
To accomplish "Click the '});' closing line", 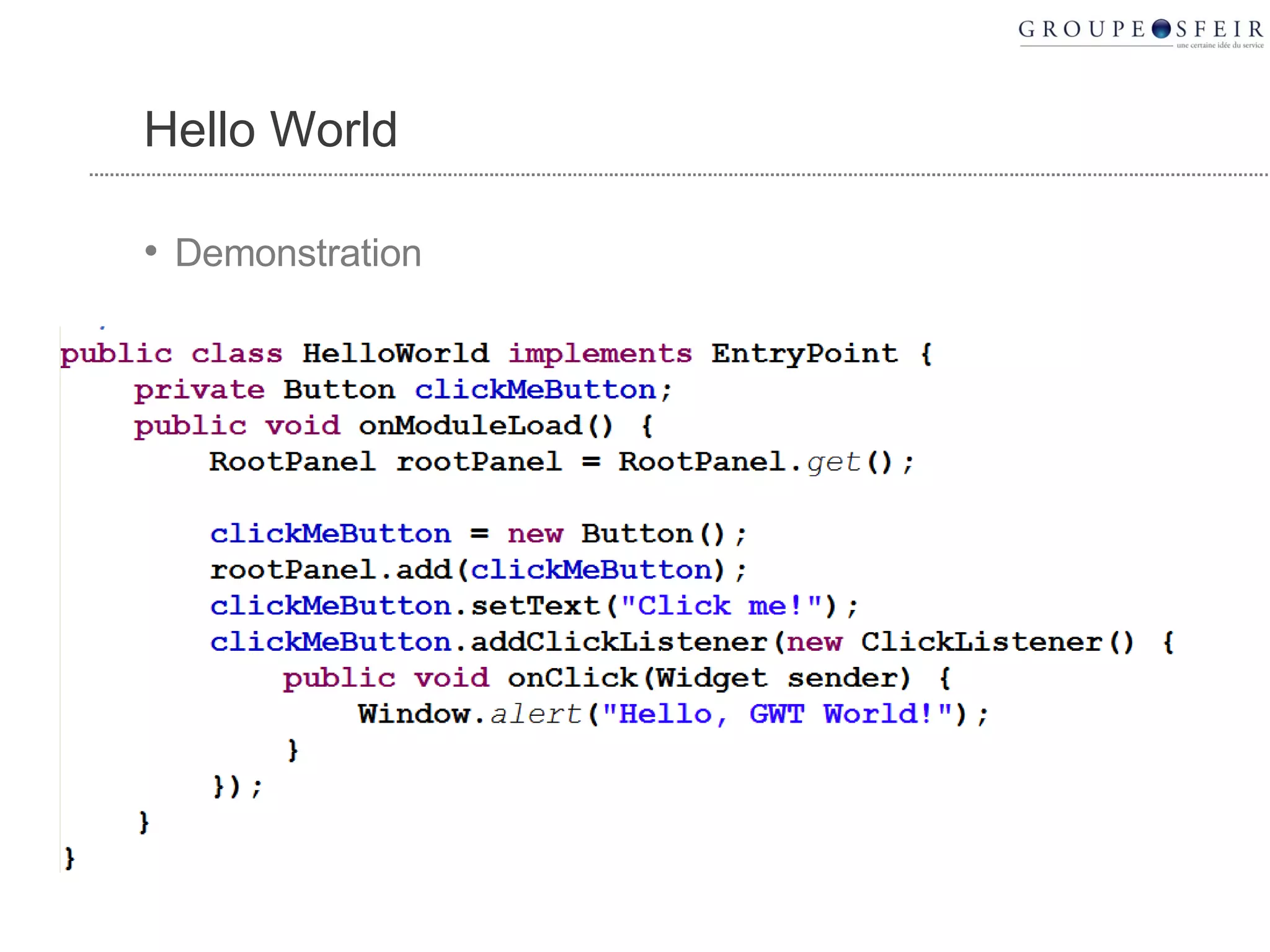I will (x=238, y=787).
